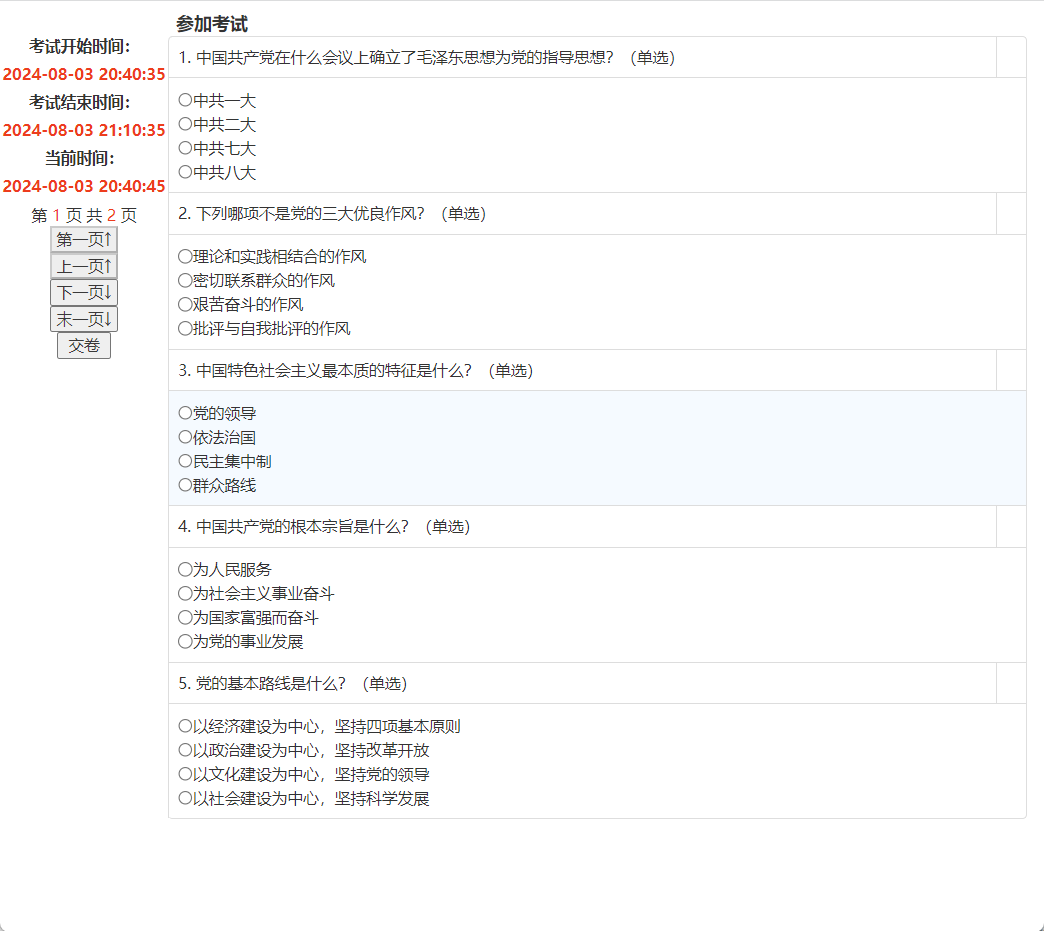Submit the exam with 交卷 button
The width and height of the screenshot is (1044, 931).
84,346
